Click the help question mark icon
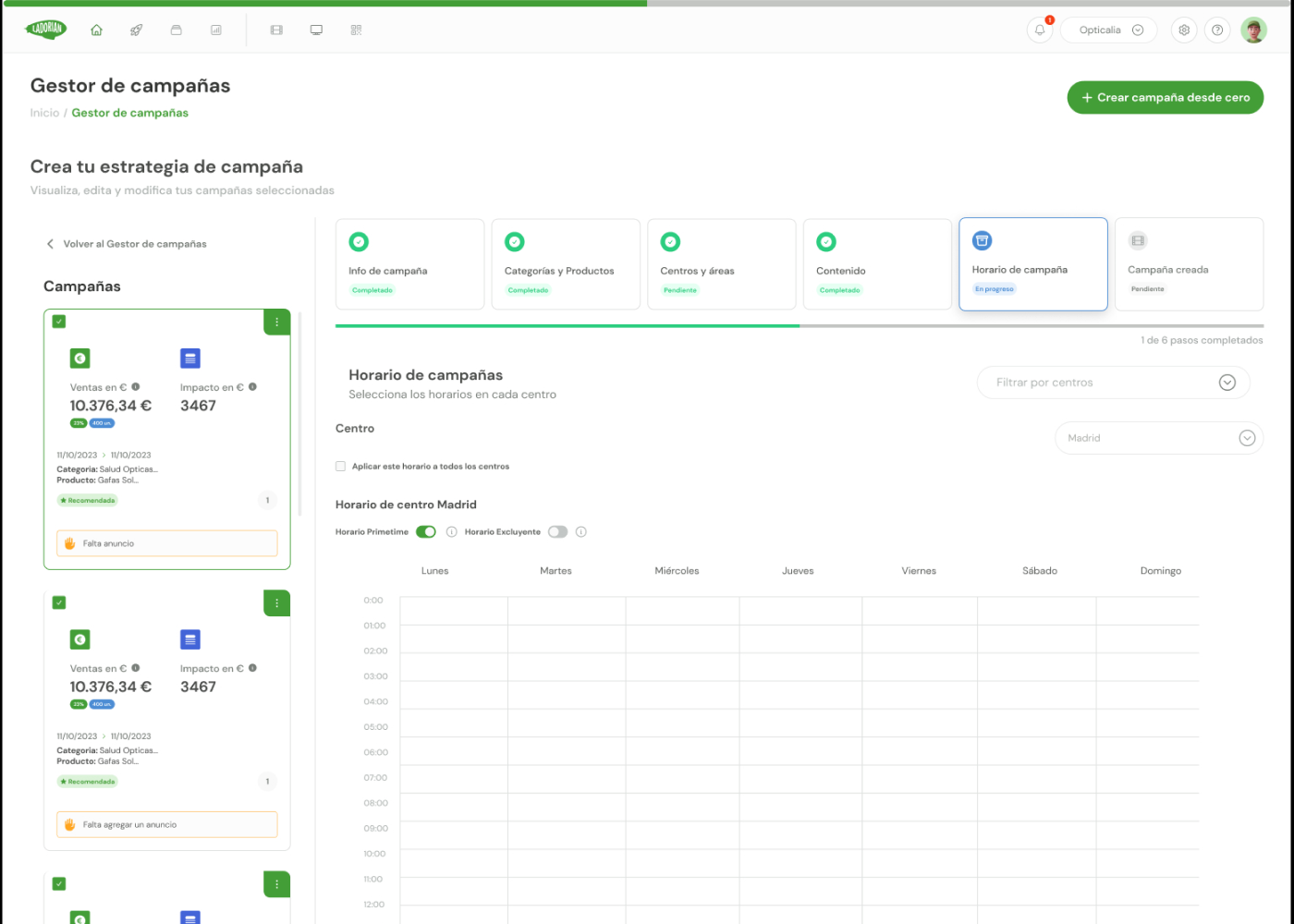Screen dimensions: 1294x924 click(x=1217, y=30)
